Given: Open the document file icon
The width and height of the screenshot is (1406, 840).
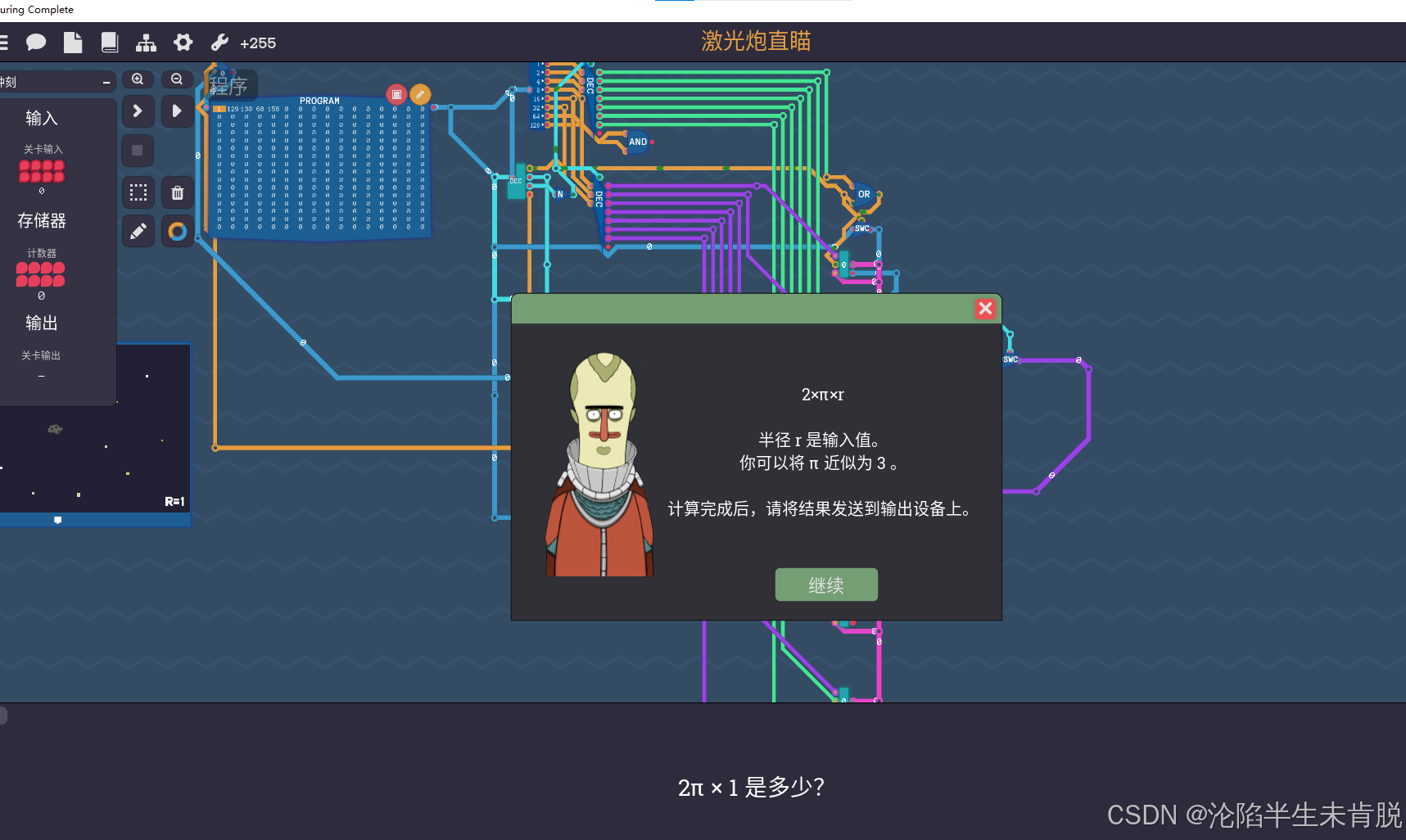Looking at the screenshot, I should pyautogui.click(x=73, y=43).
